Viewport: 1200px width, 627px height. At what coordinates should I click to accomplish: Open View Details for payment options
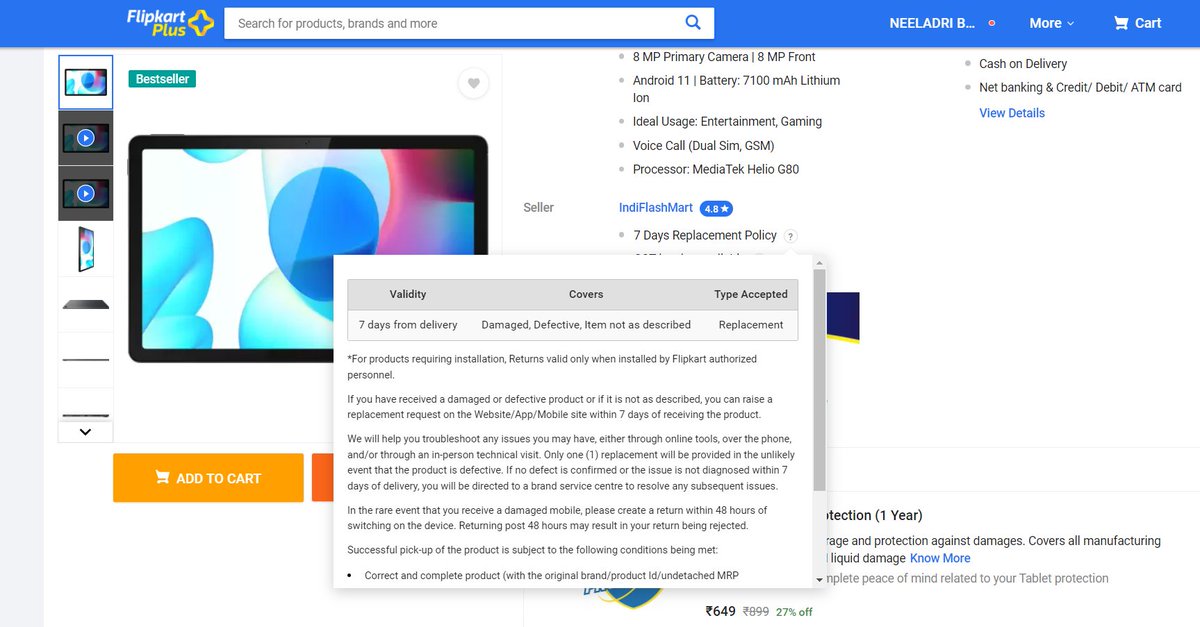click(x=1011, y=113)
